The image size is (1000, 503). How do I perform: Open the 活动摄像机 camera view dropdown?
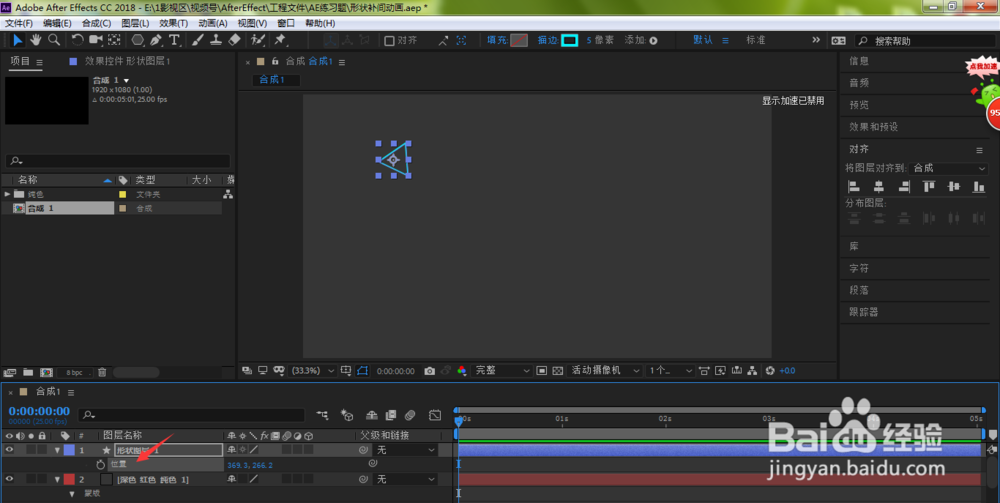[605, 370]
